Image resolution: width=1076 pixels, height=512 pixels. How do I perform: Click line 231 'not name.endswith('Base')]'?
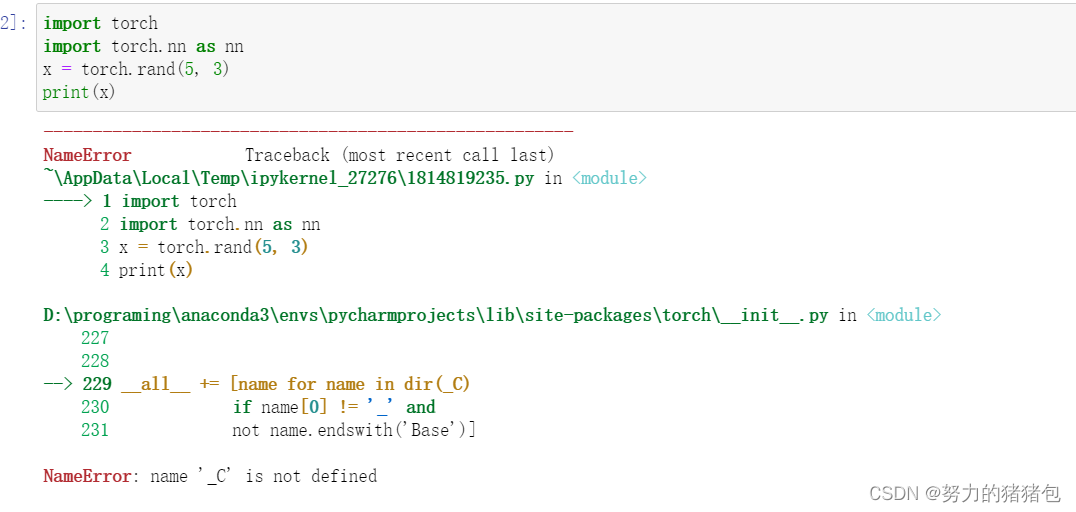pyautogui.click(x=279, y=430)
